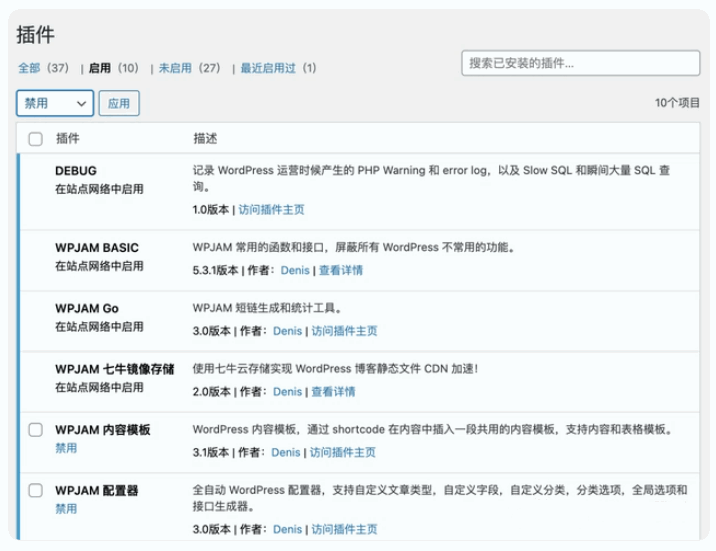Open the 禁用 bulk action dropdown
This screenshot has width=716, height=551.
tap(55, 103)
